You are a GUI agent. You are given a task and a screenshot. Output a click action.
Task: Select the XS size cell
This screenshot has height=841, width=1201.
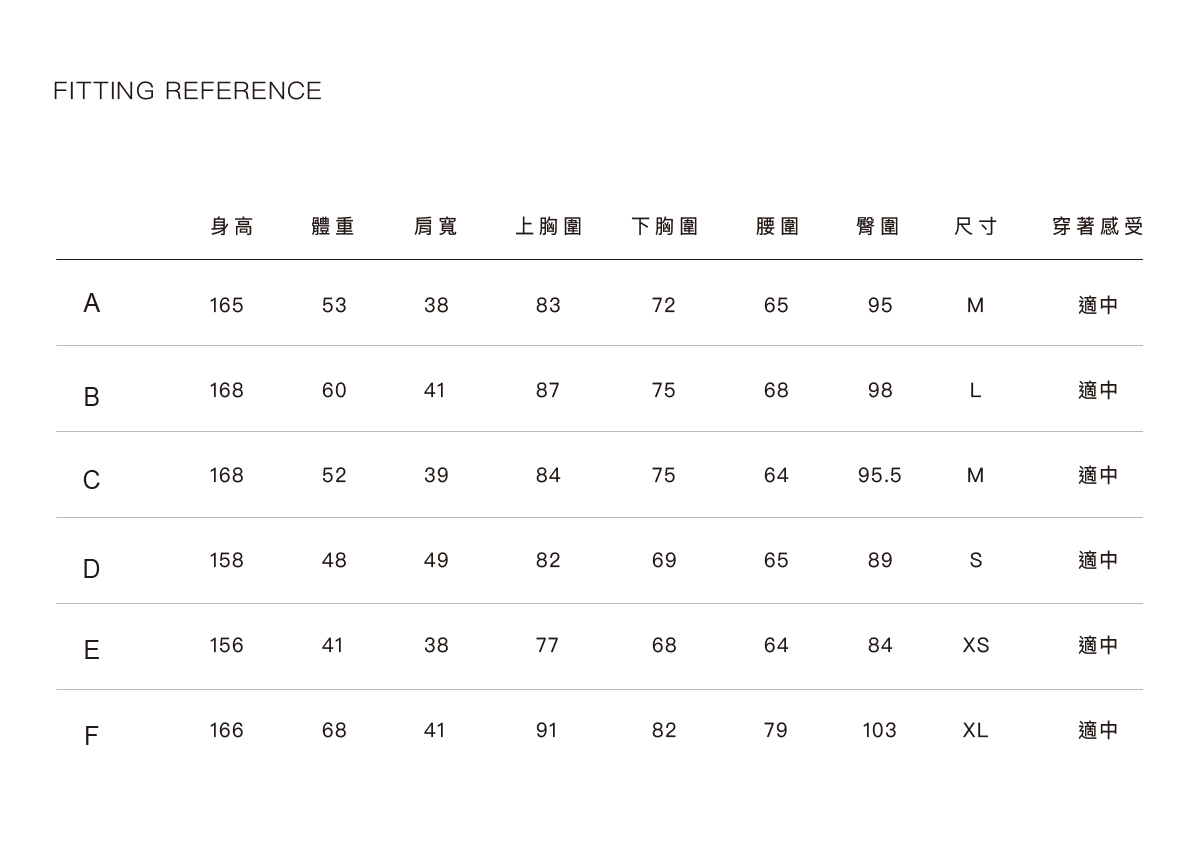coord(976,646)
